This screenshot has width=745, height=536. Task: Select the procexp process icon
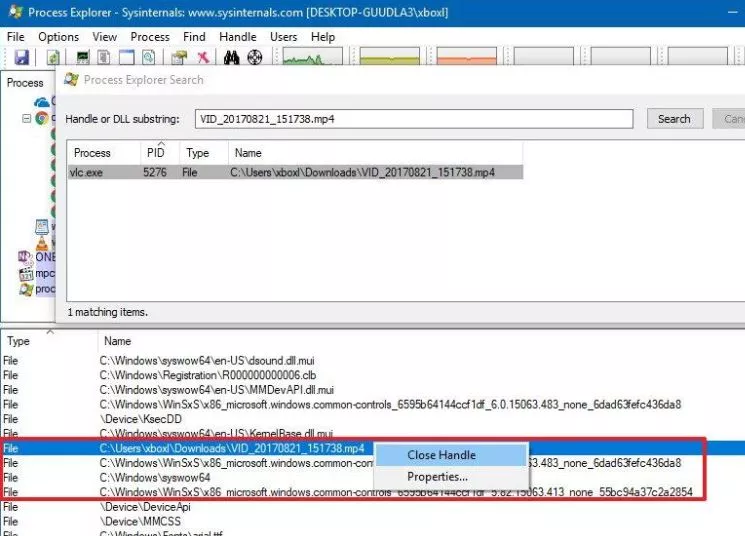[26, 289]
